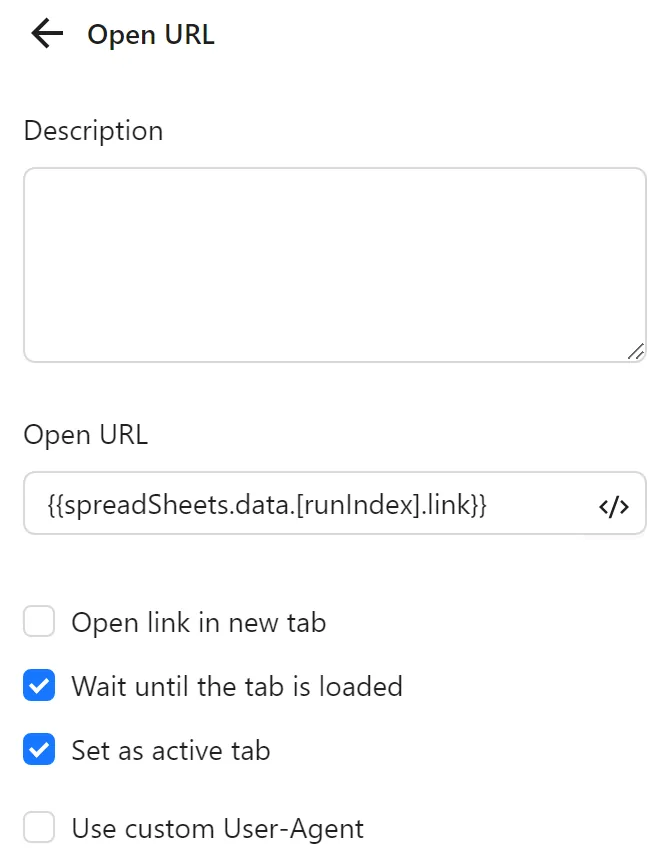651x851 pixels.
Task: Click the "Open URL" header title
Action: tap(151, 35)
